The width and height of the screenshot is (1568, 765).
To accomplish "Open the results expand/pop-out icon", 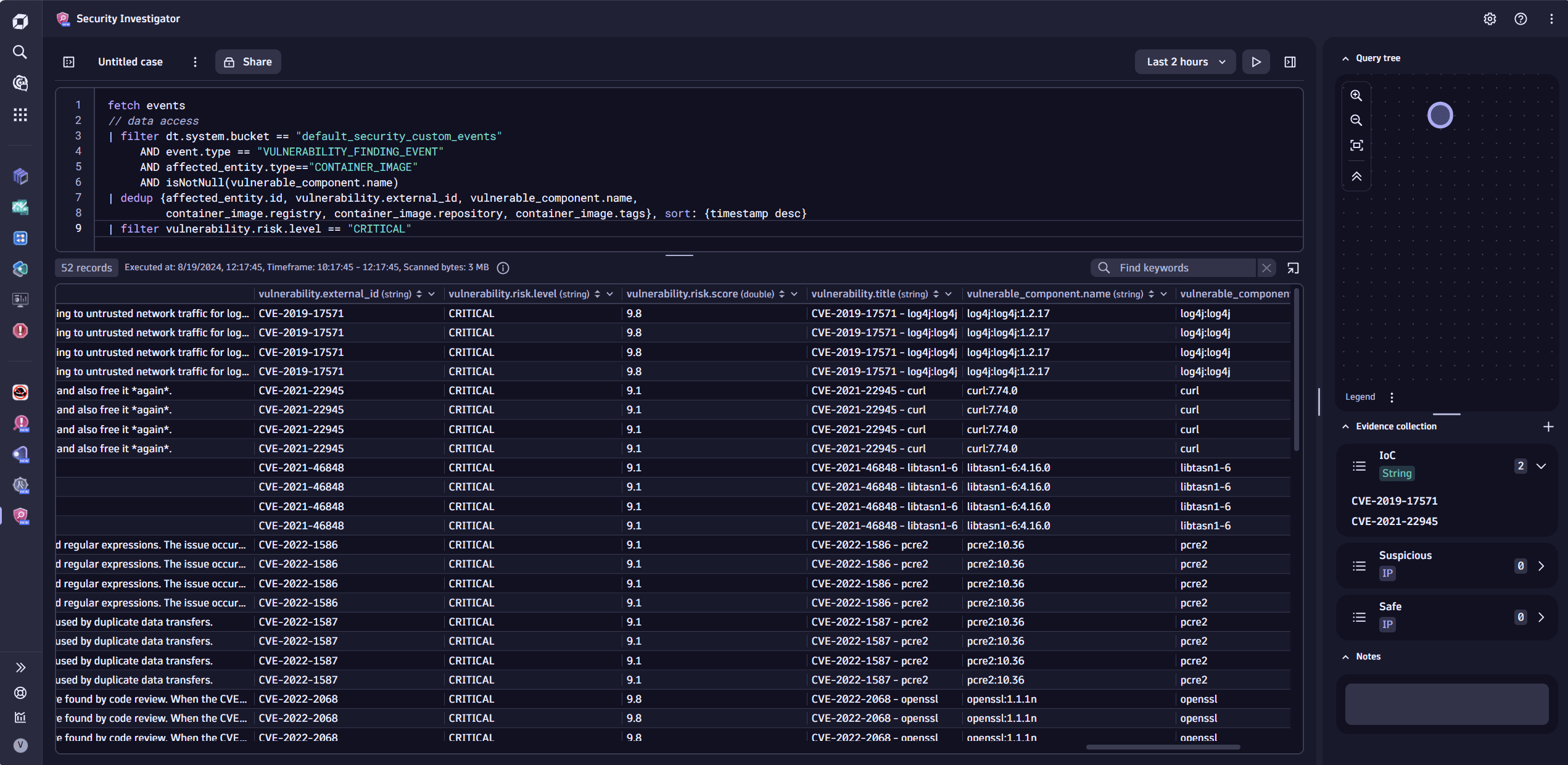I will click(x=1293, y=268).
